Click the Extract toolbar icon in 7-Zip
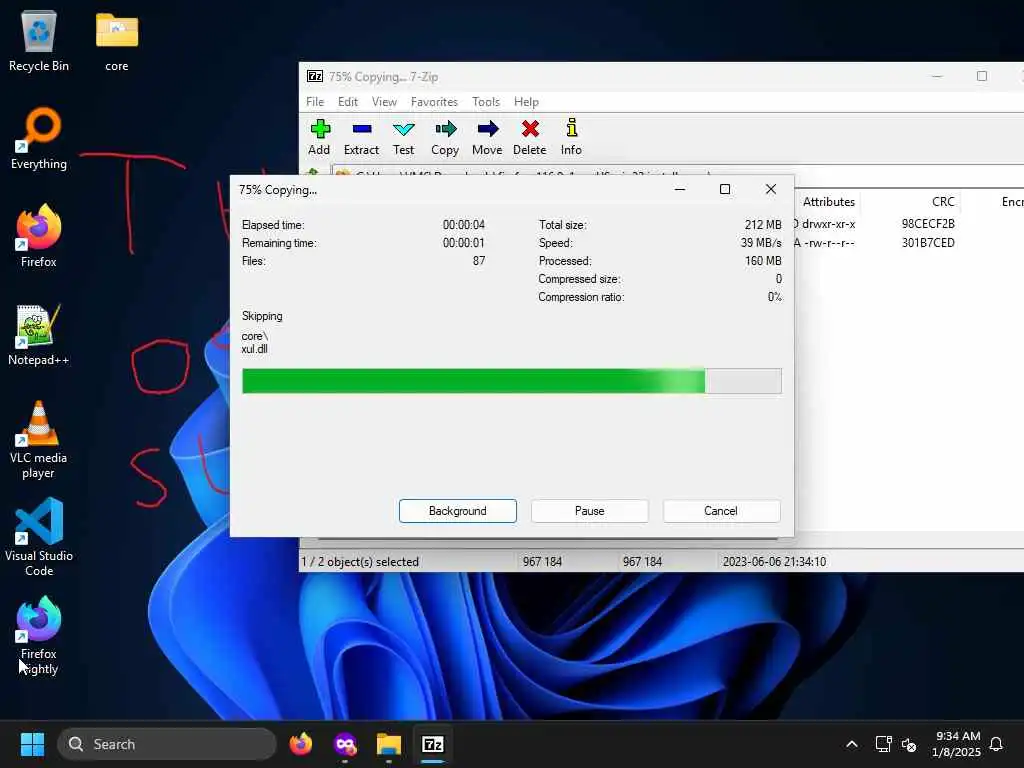This screenshot has height=768, width=1024. 361,137
